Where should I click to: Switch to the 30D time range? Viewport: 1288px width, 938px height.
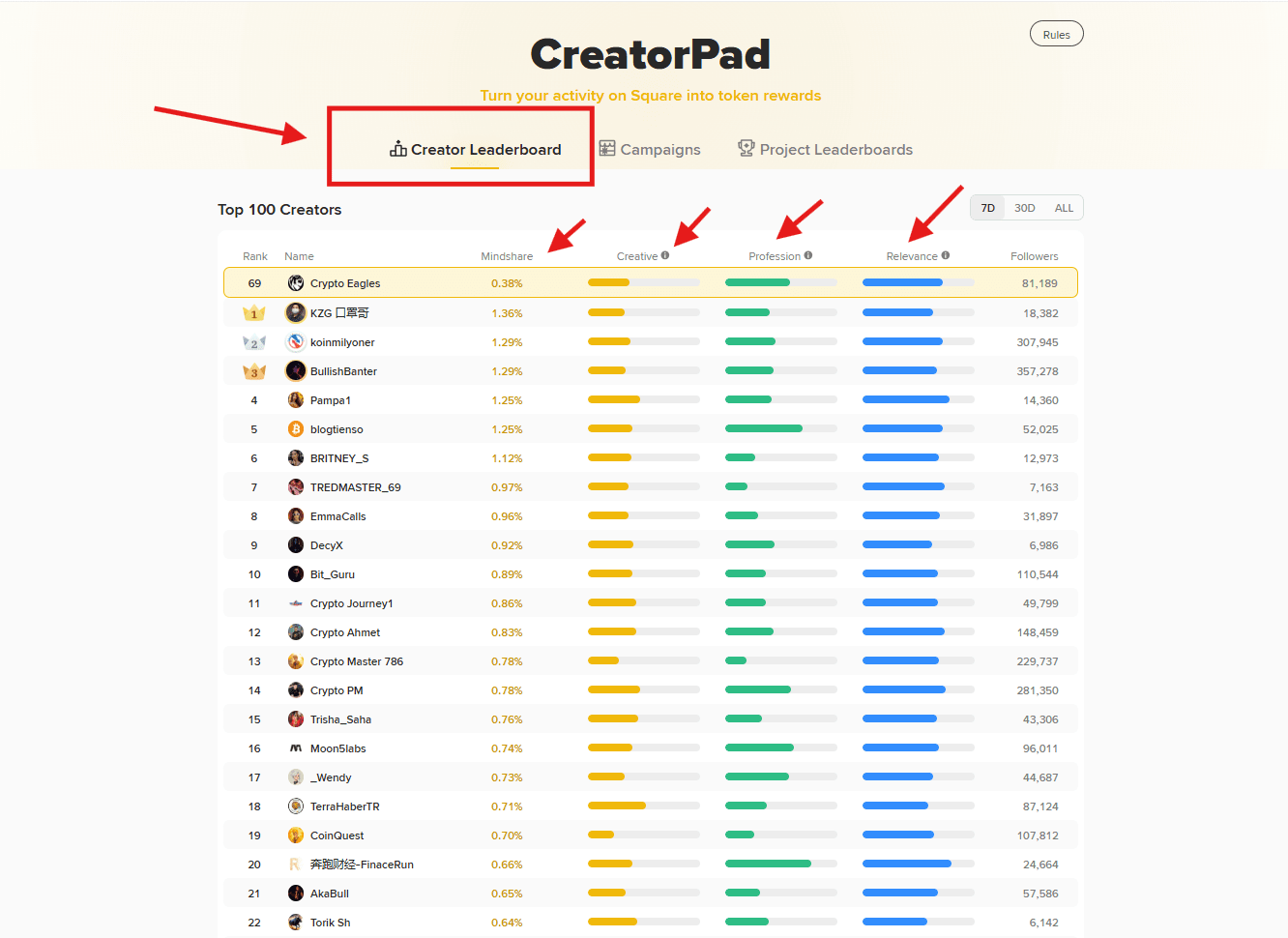pos(1025,208)
